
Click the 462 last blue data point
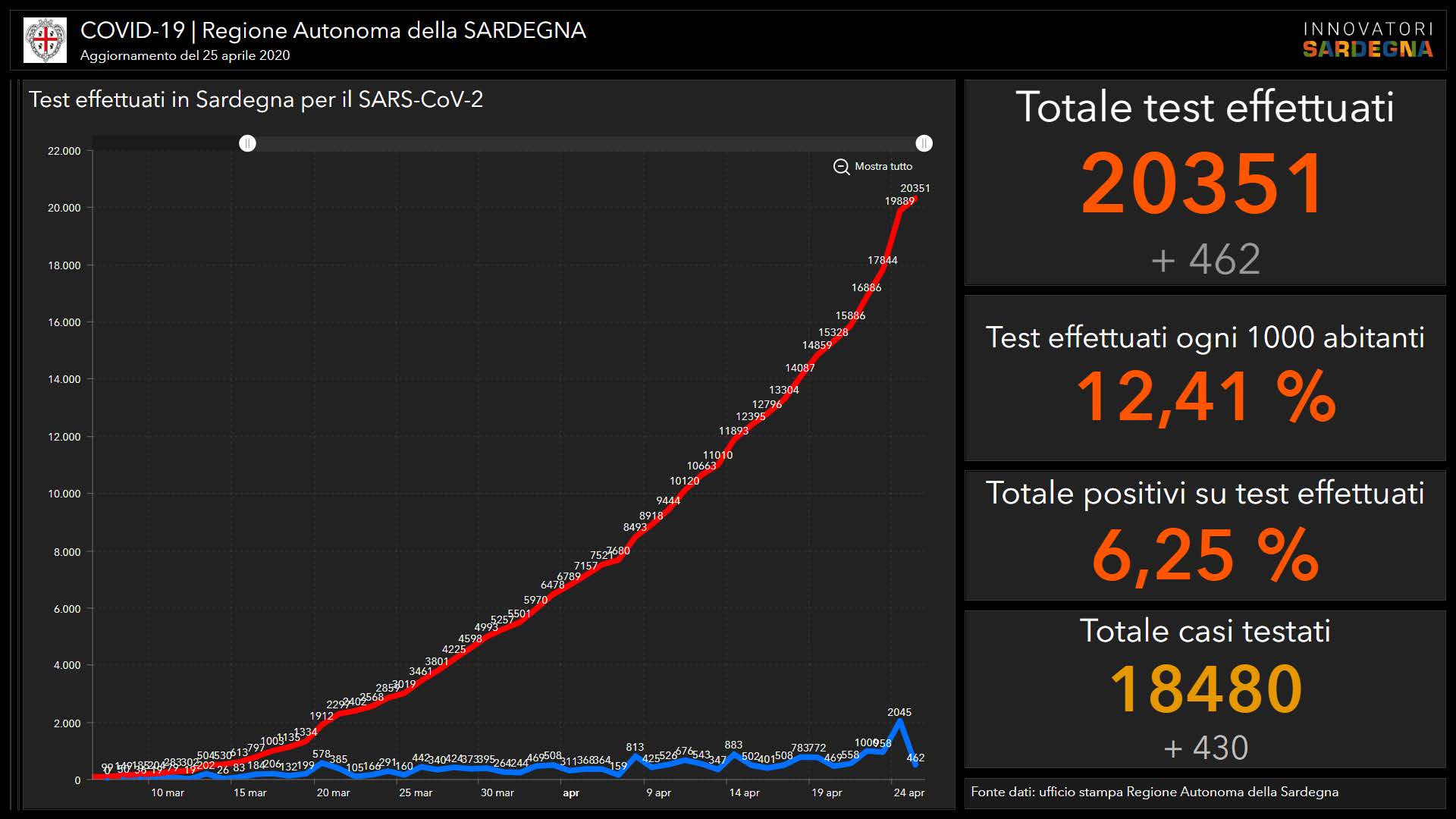point(916,765)
